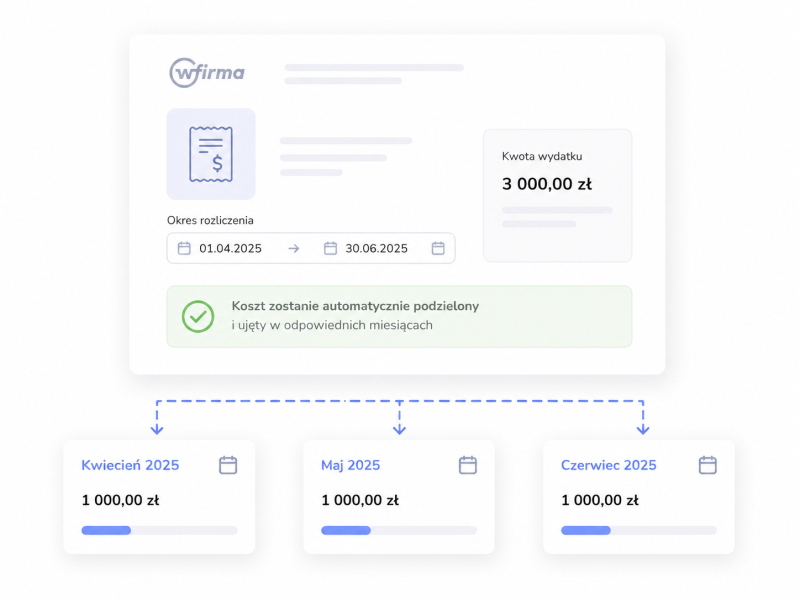
Task: Open the Maj 2025 month link
Action: tap(351, 465)
